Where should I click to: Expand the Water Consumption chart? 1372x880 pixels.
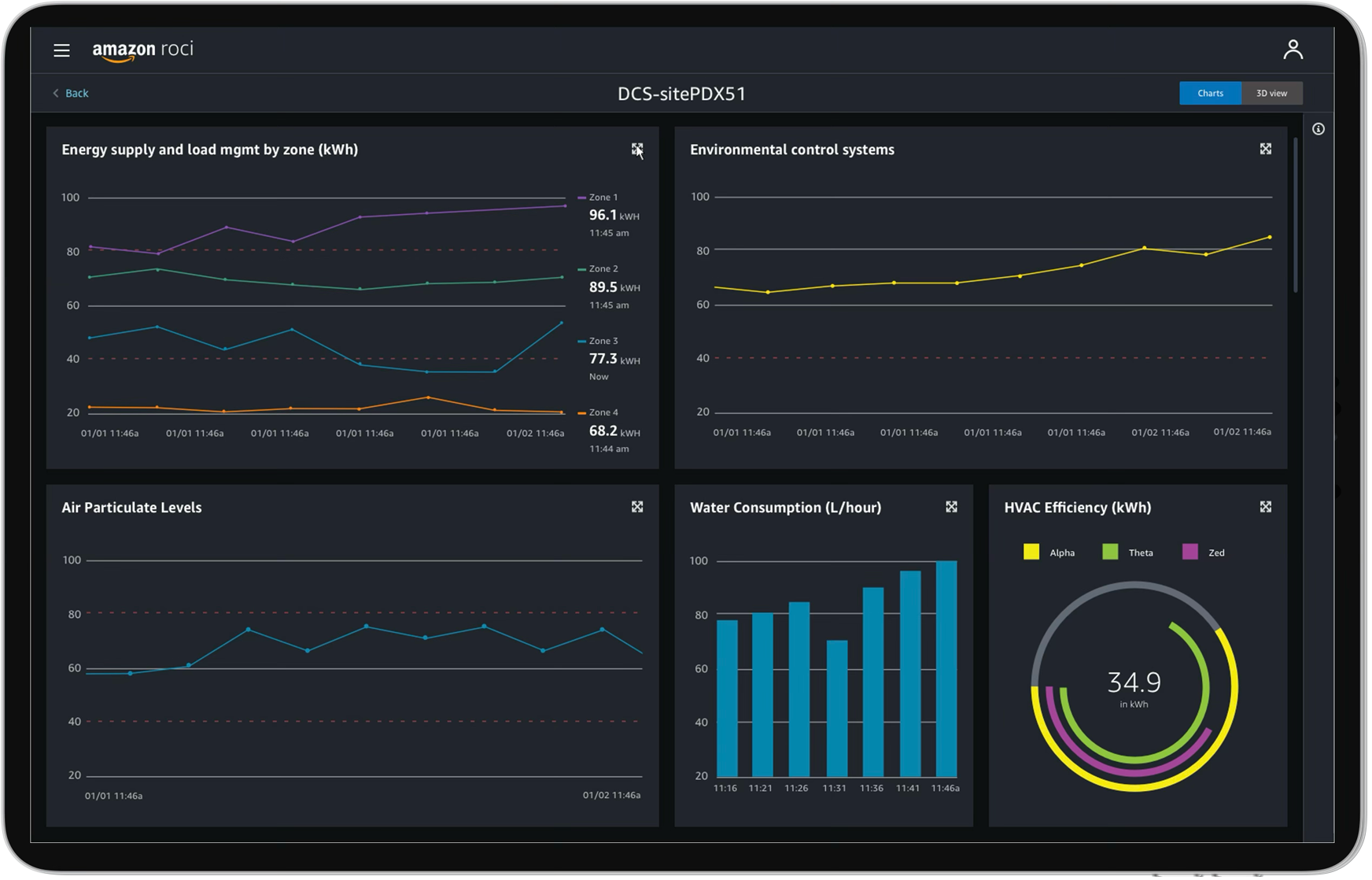pyautogui.click(x=951, y=507)
